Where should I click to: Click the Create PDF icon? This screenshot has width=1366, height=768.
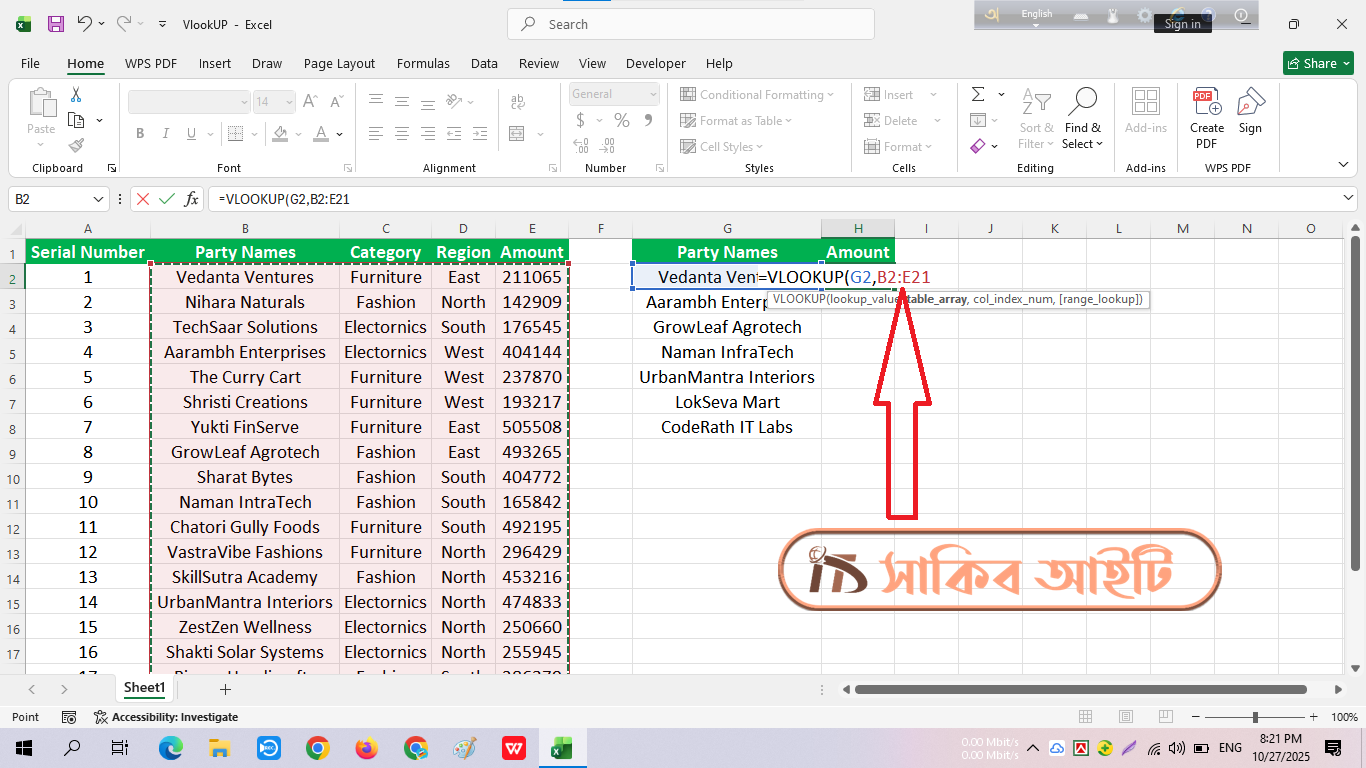[1206, 104]
